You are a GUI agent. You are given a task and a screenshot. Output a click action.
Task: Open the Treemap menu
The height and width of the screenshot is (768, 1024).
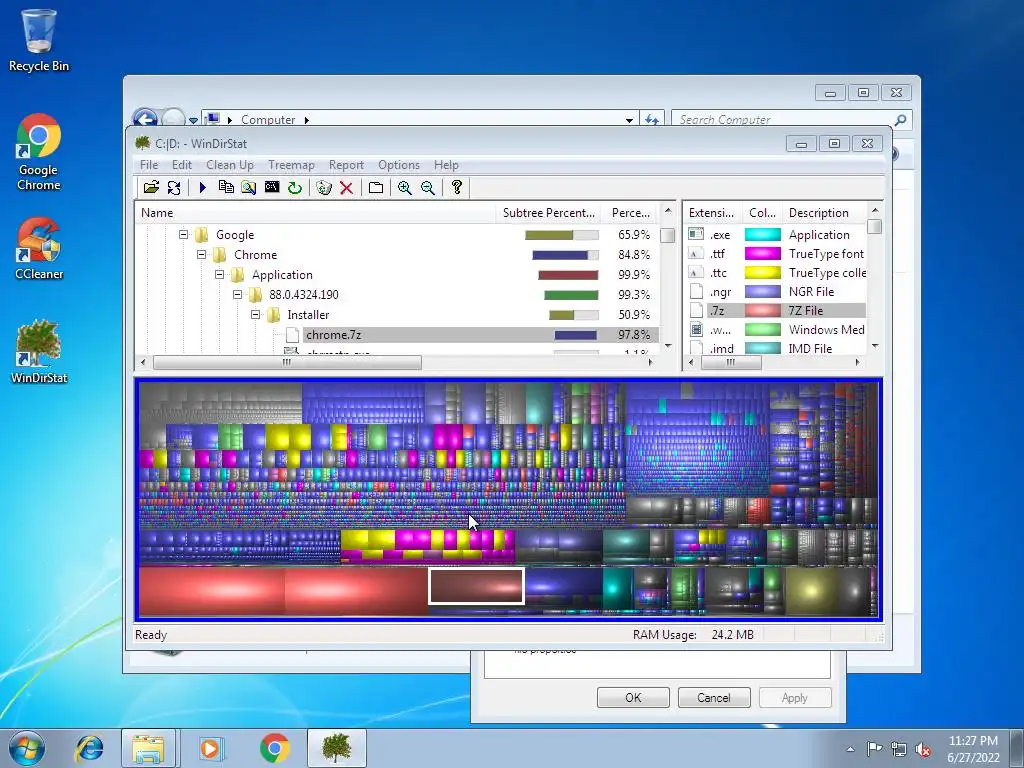pyautogui.click(x=291, y=165)
